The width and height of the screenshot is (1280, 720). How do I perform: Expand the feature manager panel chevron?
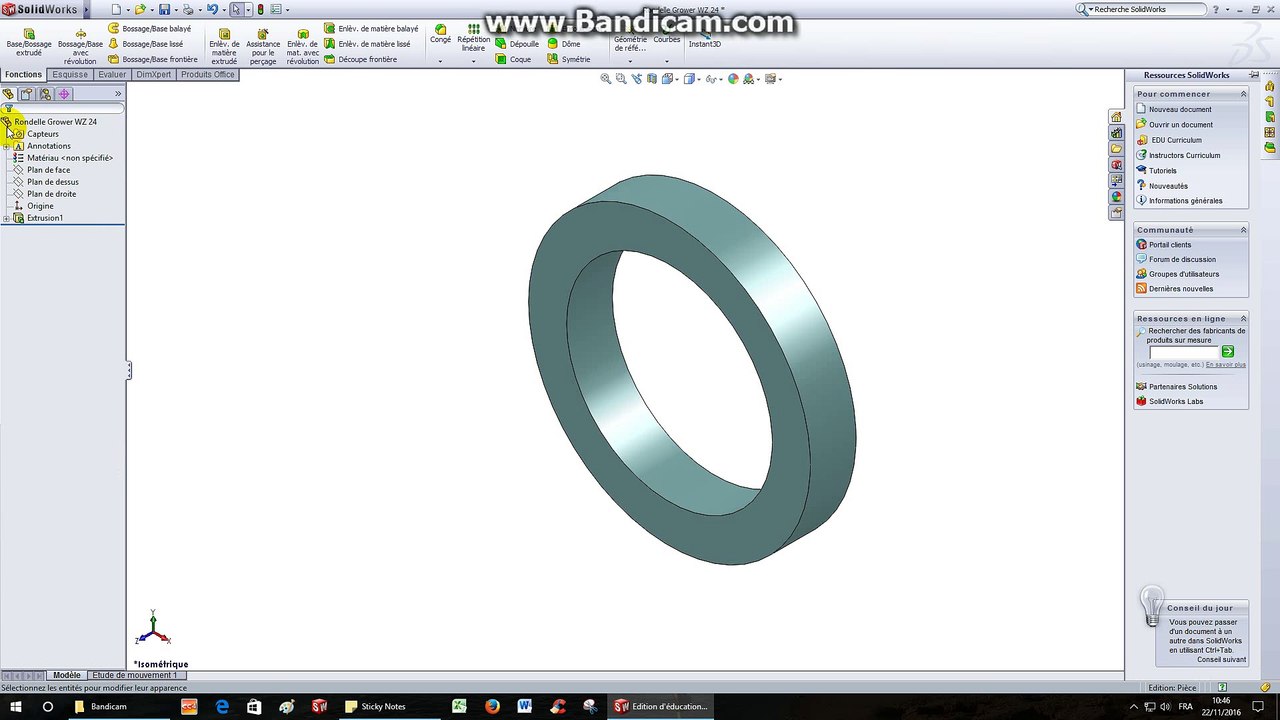118,94
